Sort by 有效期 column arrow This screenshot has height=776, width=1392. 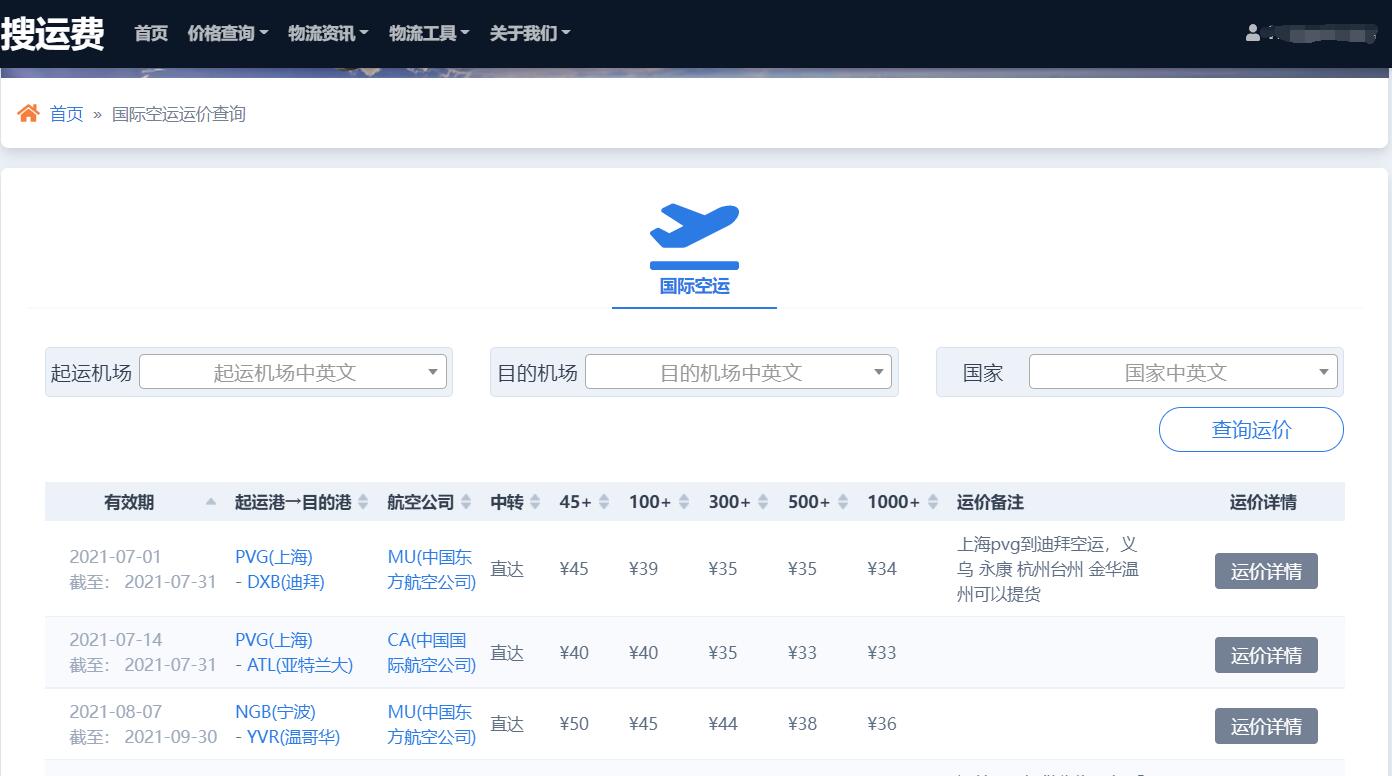coord(210,502)
